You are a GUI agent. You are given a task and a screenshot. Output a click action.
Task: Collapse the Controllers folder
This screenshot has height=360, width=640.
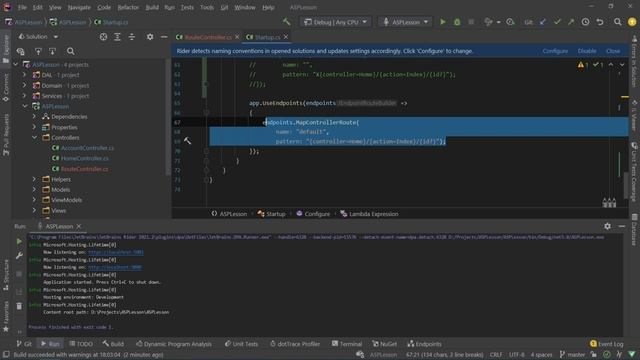point(35,138)
